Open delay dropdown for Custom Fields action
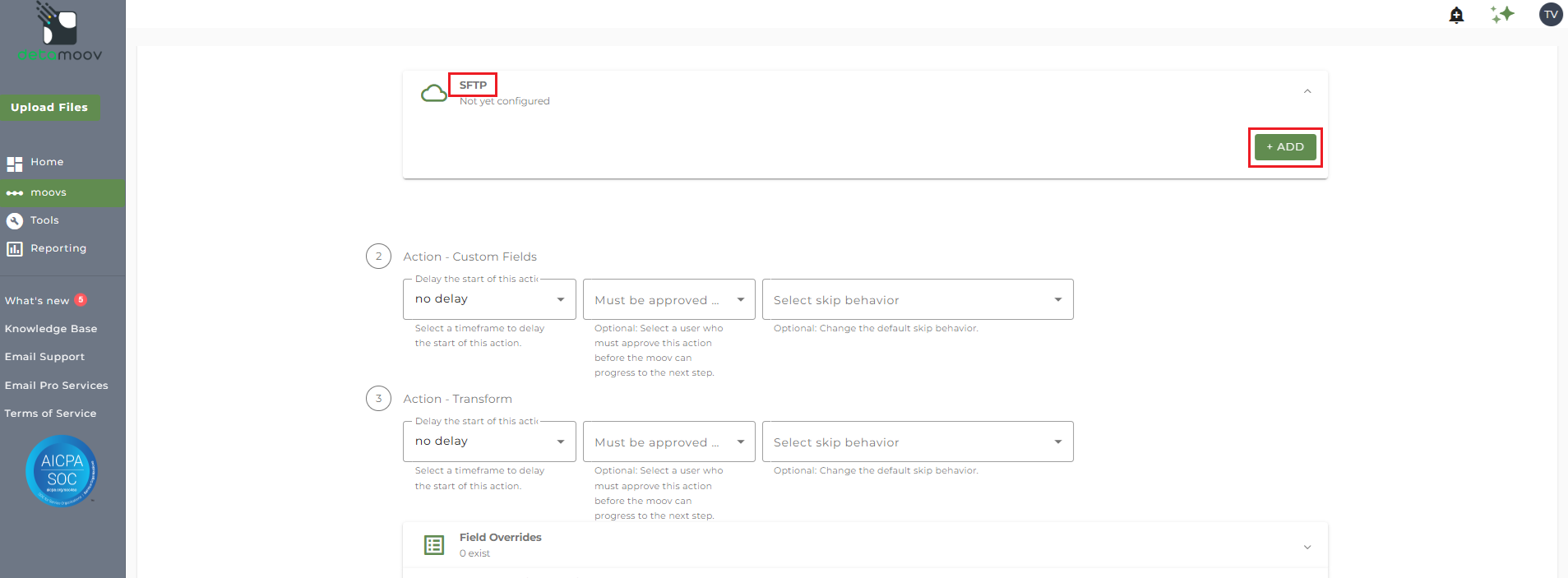Viewport: 1568px width, 578px height. 489,299
